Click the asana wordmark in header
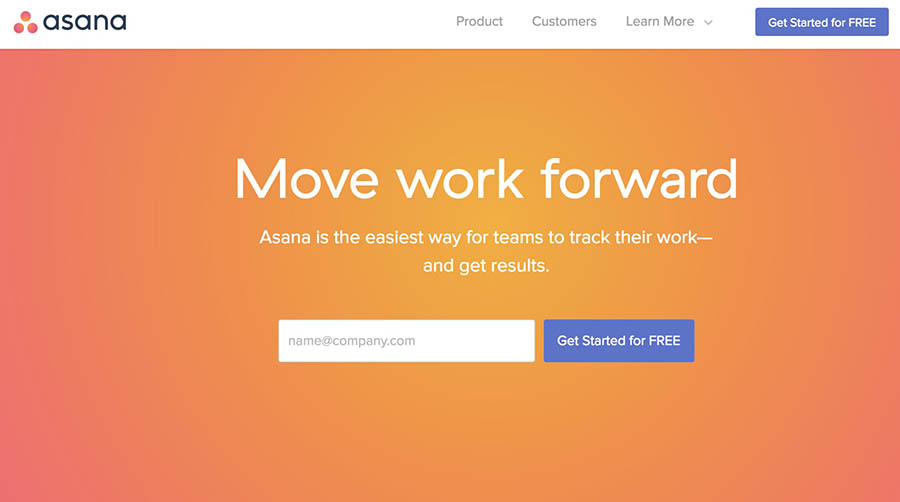The height and width of the screenshot is (502, 900). coord(84,22)
